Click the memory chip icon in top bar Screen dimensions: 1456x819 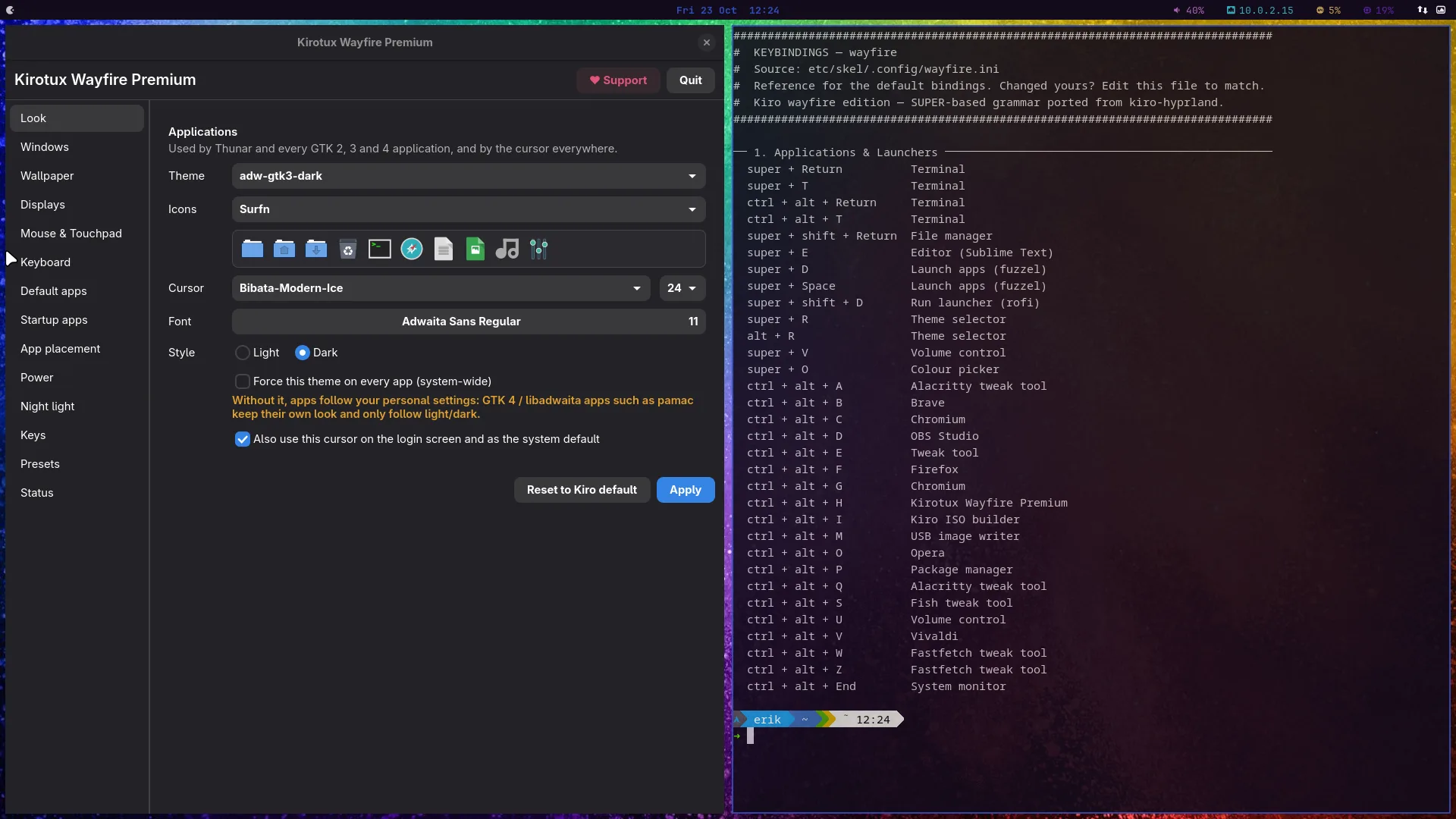click(1367, 11)
